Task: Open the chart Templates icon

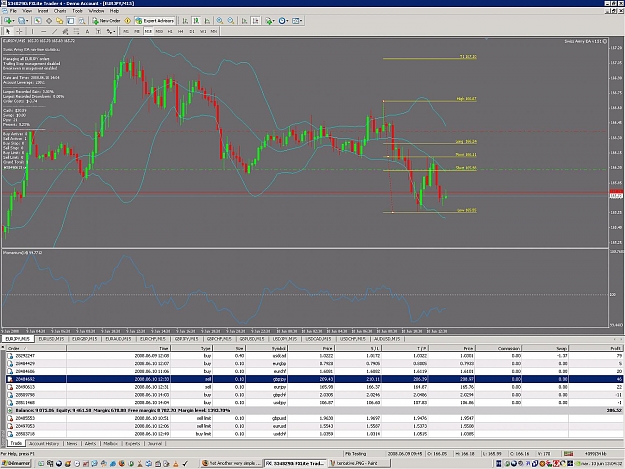Action: point(295,21)
